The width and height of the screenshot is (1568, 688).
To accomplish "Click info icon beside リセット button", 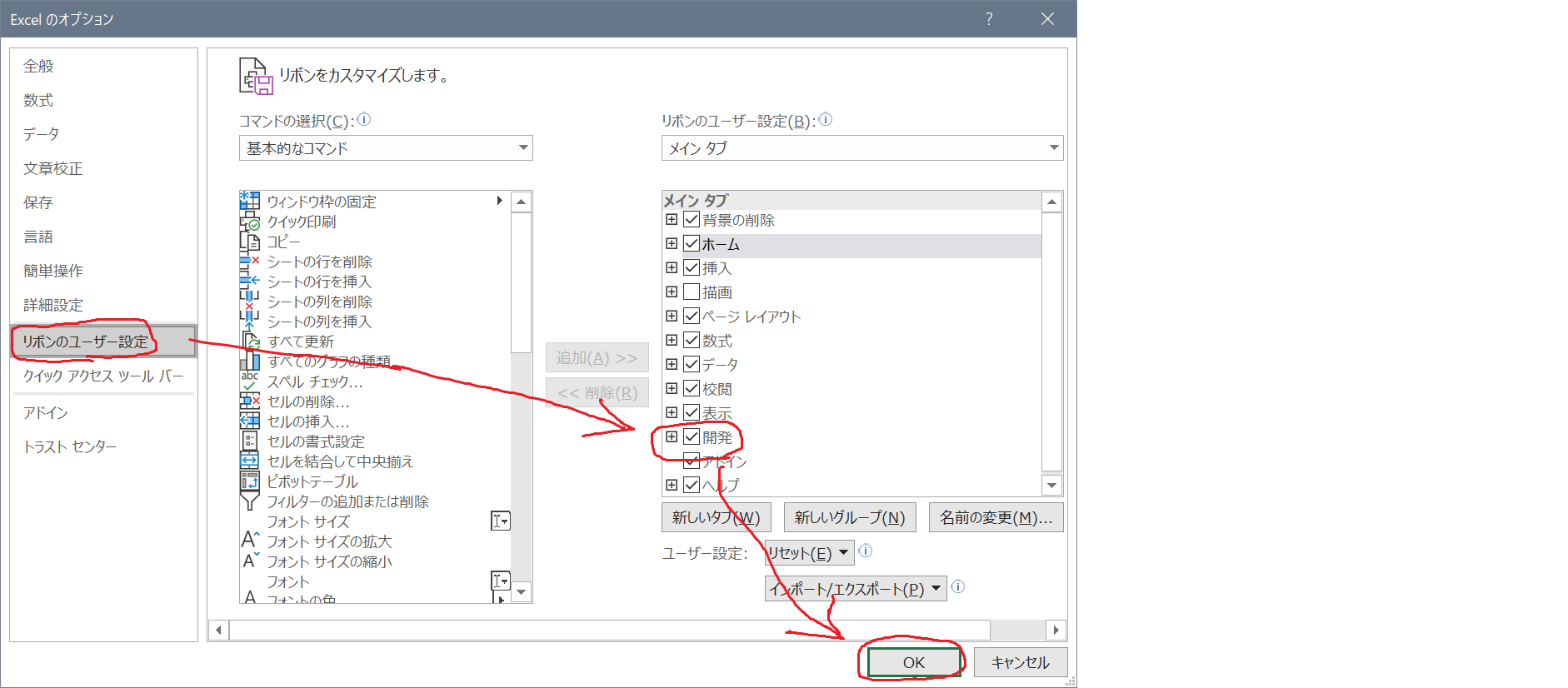I will point(866,551).
